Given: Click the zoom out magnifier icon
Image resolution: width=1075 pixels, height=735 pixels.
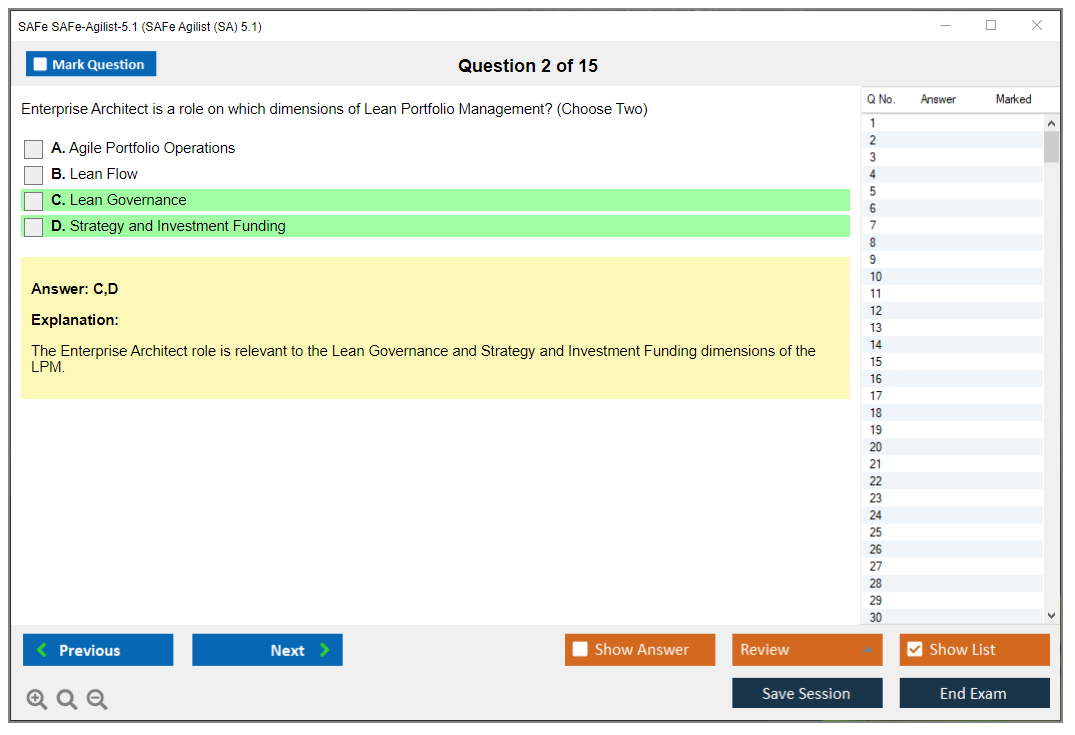Looking at the screenshot, I should coord(97,700).
